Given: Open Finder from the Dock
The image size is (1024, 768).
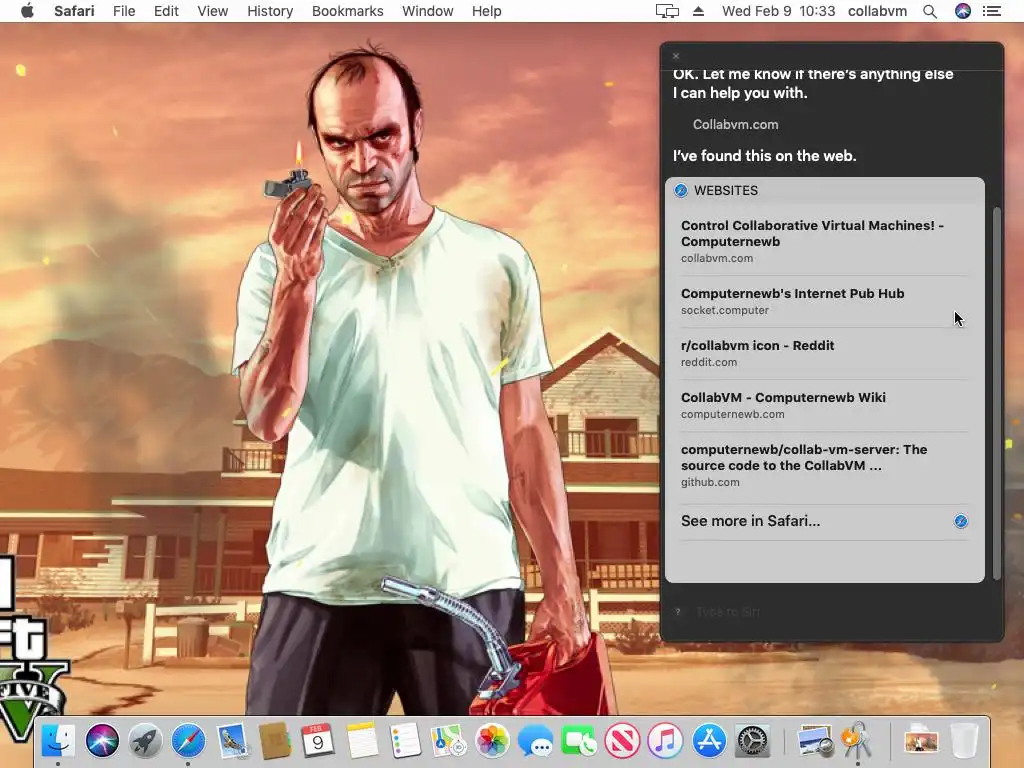Looking at the screenshot, I should tap(58, 741).
